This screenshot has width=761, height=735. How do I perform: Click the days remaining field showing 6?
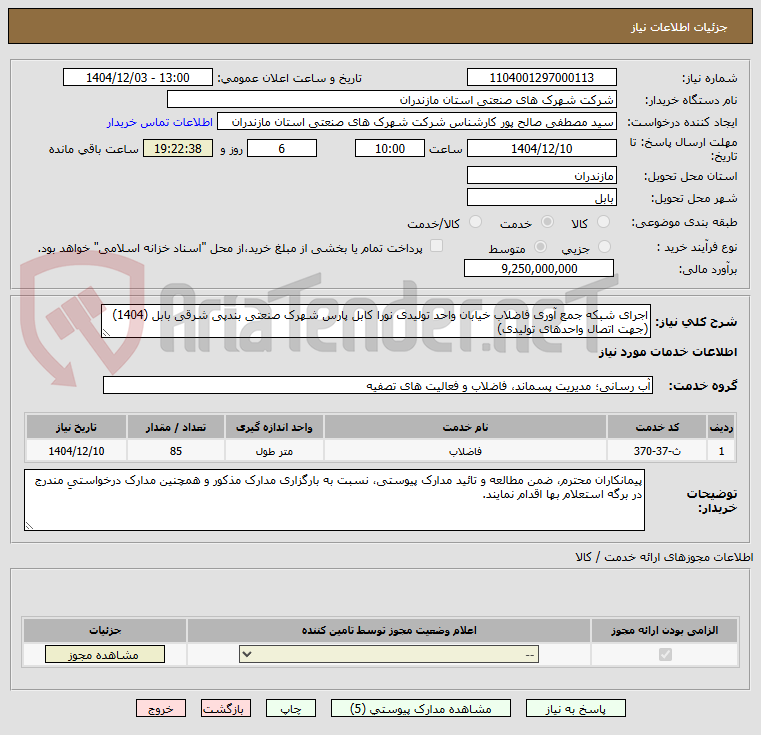282,149
